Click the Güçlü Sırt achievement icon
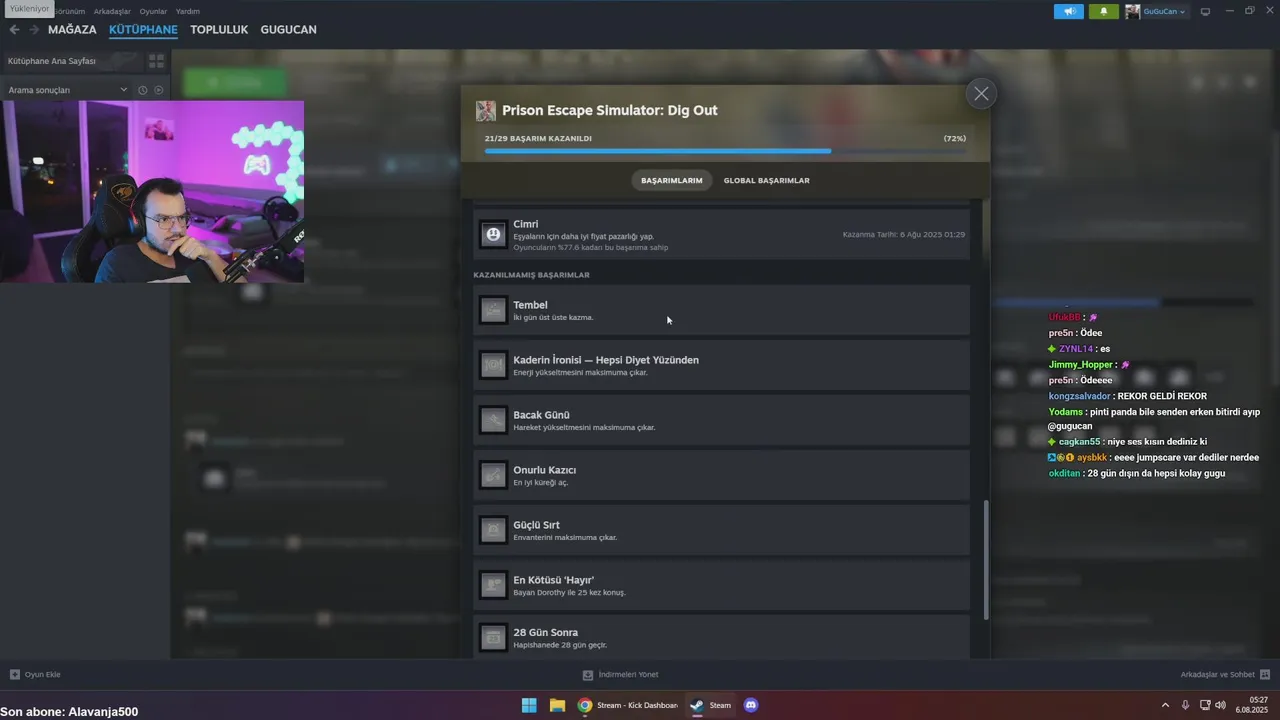The image size is (1280, 720). click(493, 530)
